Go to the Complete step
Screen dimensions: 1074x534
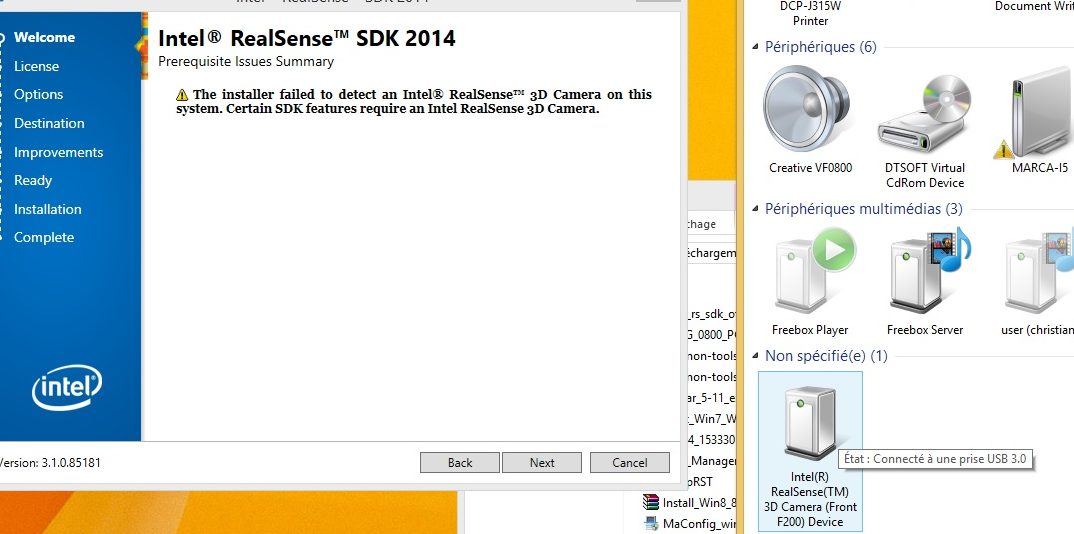[x=44, y=238]
